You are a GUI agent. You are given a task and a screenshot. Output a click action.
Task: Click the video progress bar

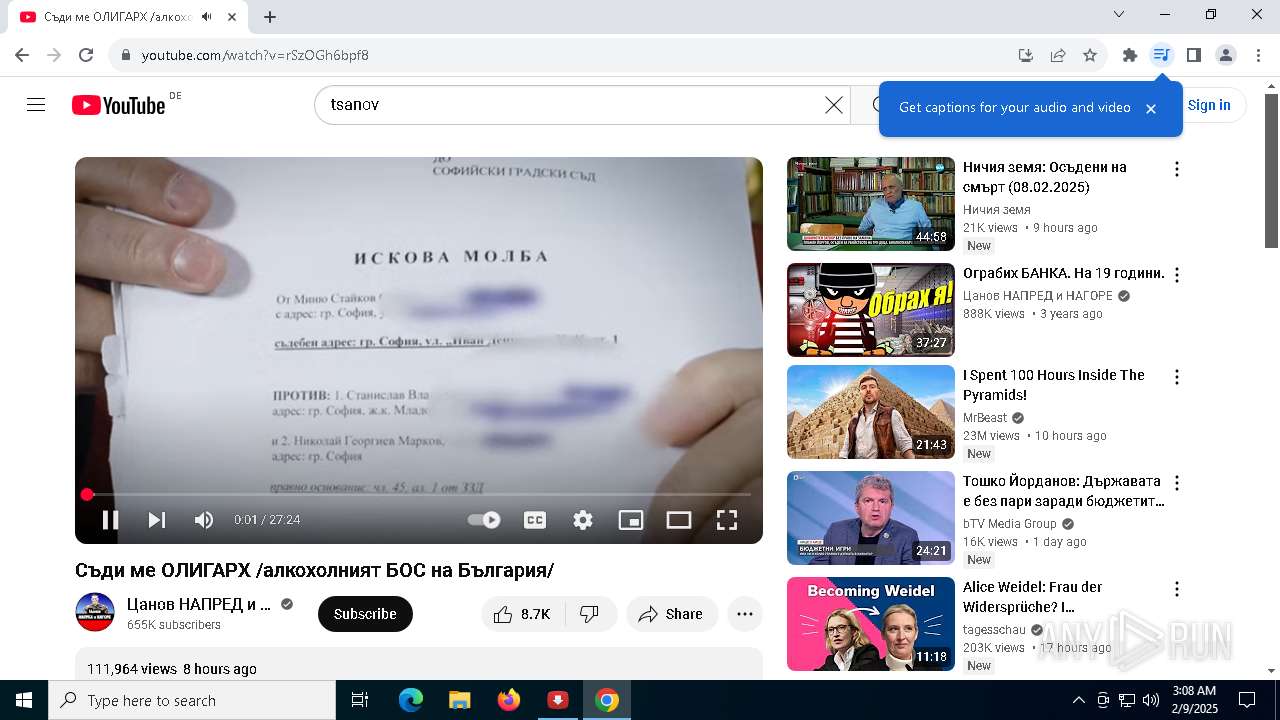pos(419,494)
